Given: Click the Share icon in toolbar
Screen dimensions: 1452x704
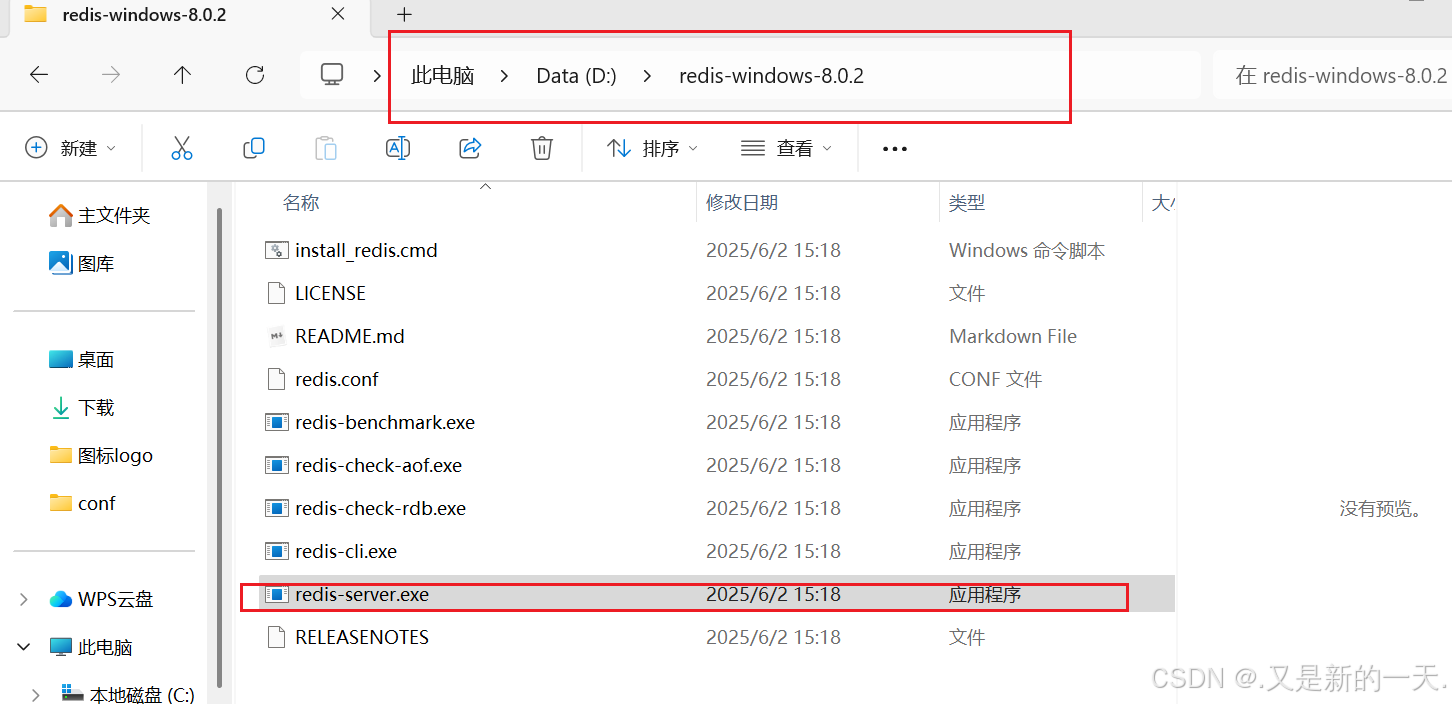Looking at the screenshot, I should [x=470, y=148].
